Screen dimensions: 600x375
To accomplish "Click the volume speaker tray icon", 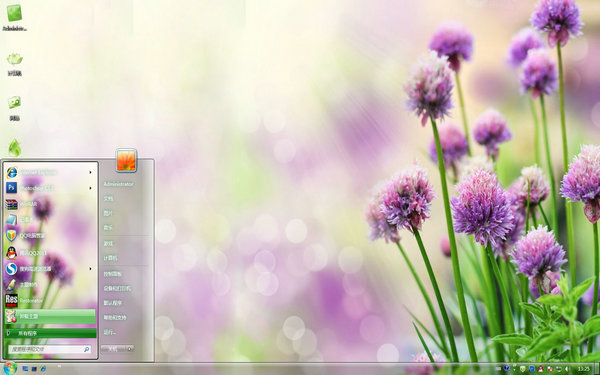I will [568, 369].
